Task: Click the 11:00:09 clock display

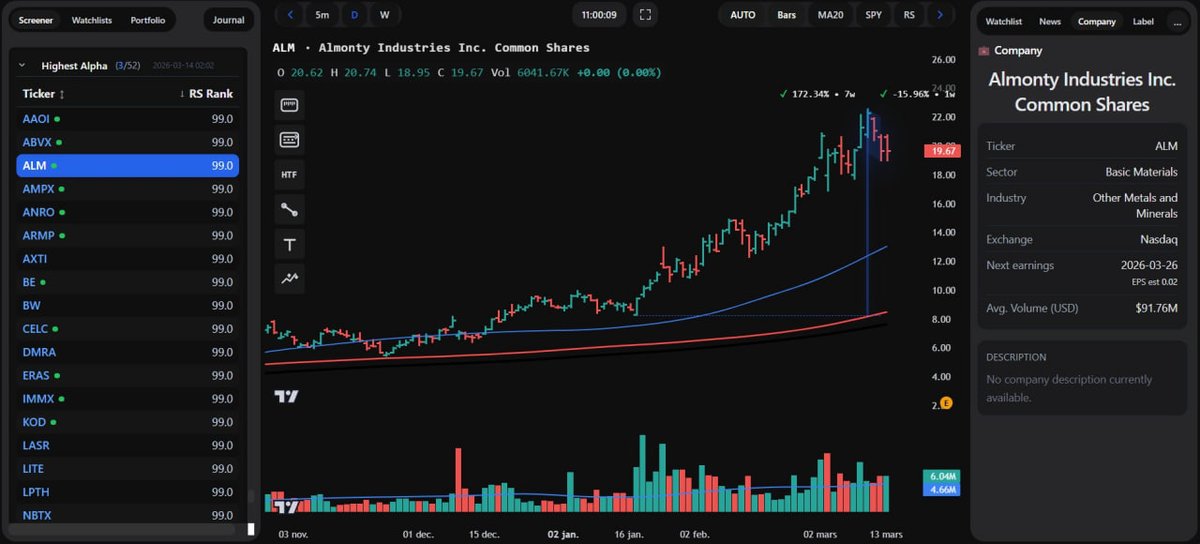Action: click(599, 15)
